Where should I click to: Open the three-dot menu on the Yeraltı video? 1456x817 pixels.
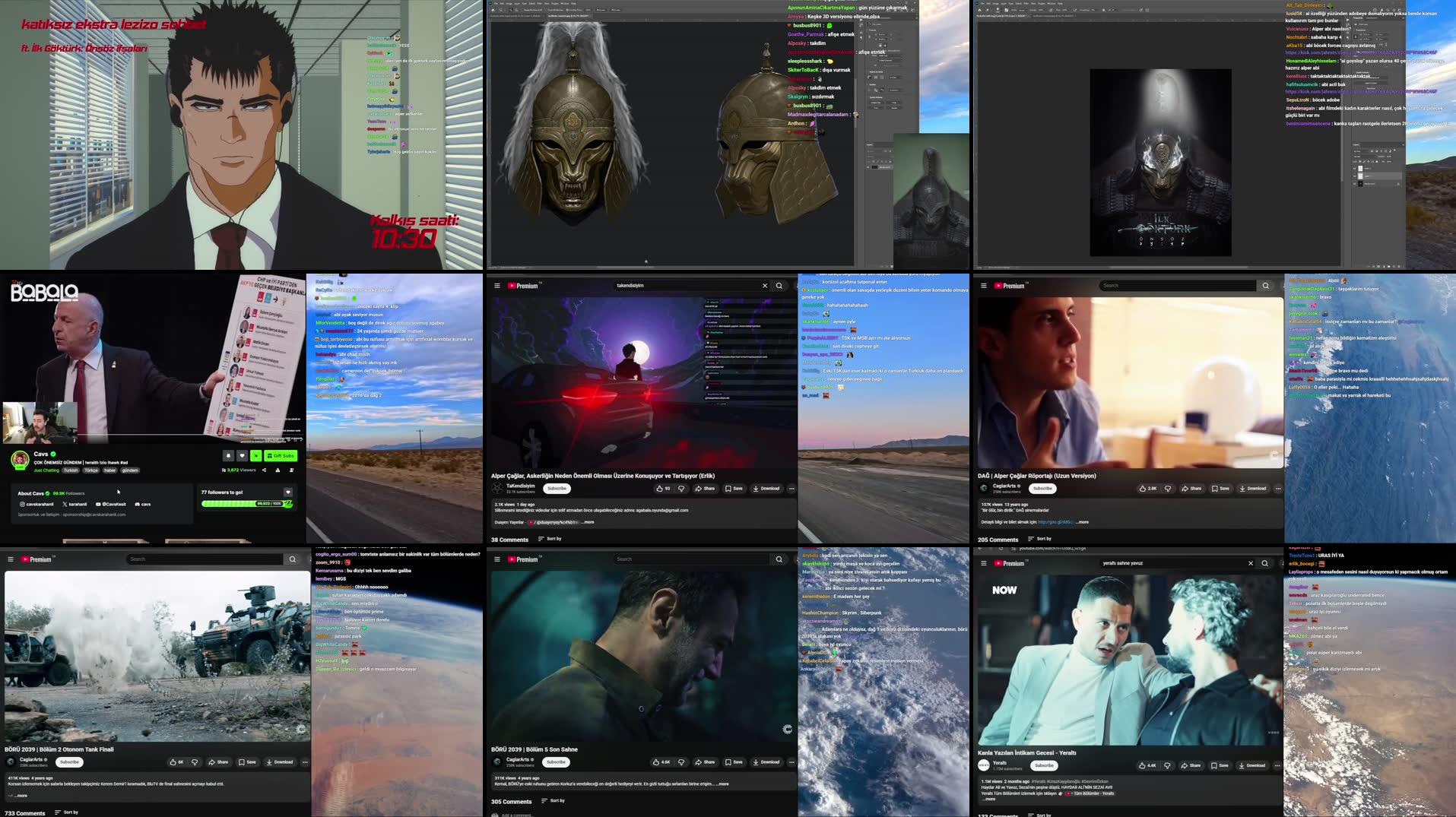click(x=1277, y=765)
